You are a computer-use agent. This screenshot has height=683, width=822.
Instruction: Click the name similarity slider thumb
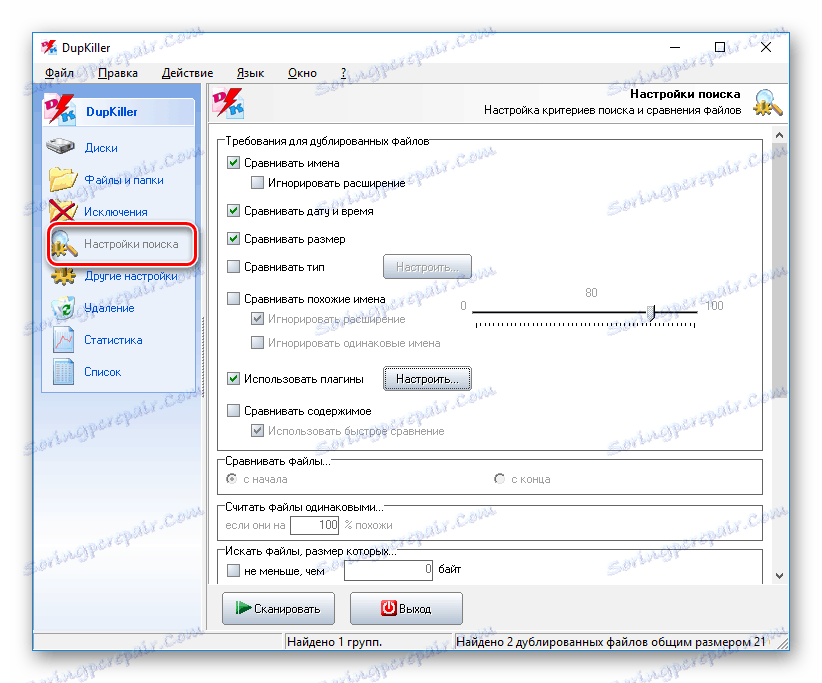[x=651, y=312]
